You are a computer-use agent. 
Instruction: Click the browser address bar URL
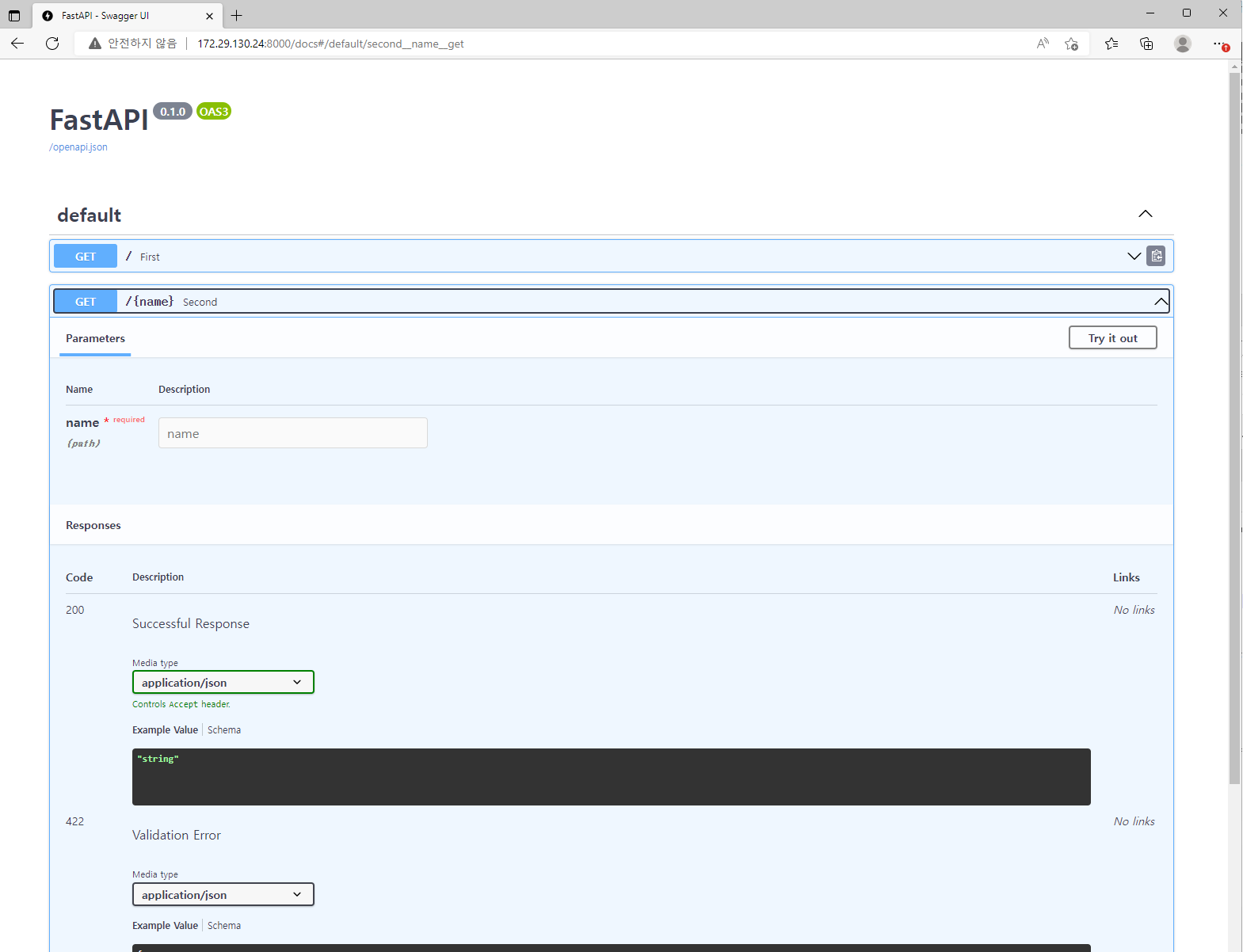330,44
